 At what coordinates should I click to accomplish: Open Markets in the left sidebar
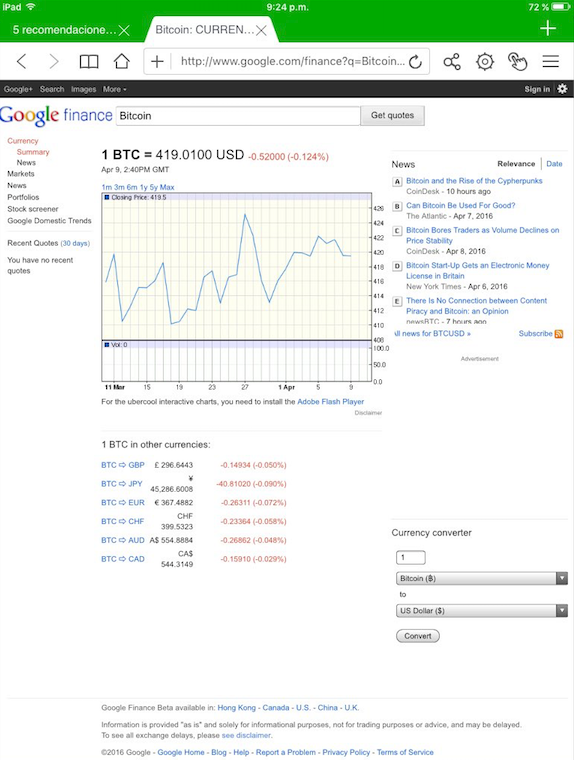tap(21, 174)
